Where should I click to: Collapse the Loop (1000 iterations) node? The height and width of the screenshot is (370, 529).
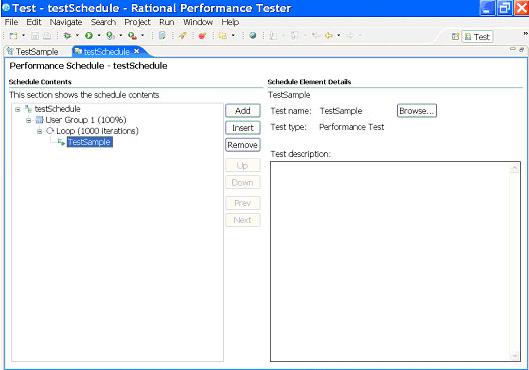click(39, 132)
